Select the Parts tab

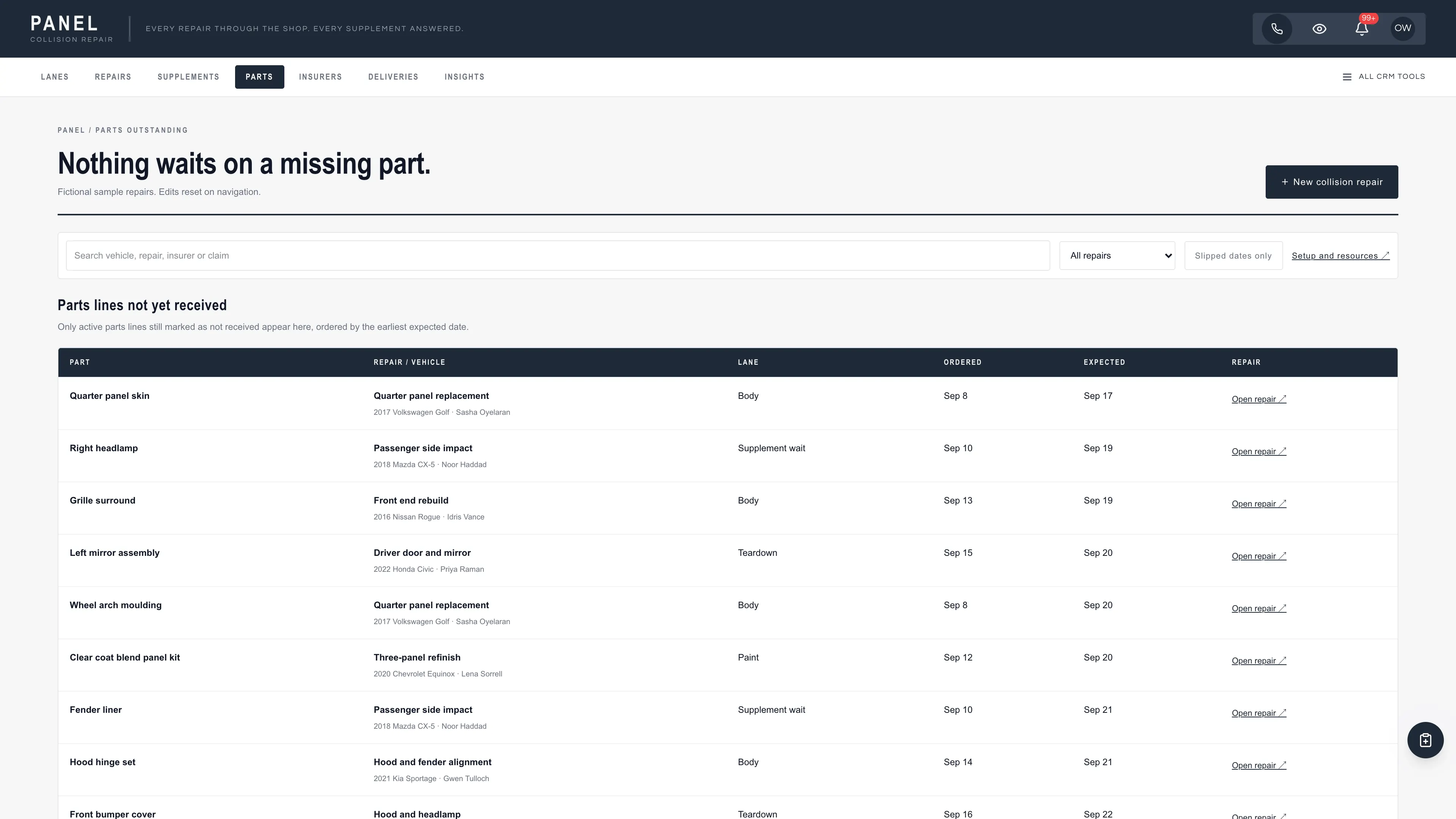click(x=259, y=77)
